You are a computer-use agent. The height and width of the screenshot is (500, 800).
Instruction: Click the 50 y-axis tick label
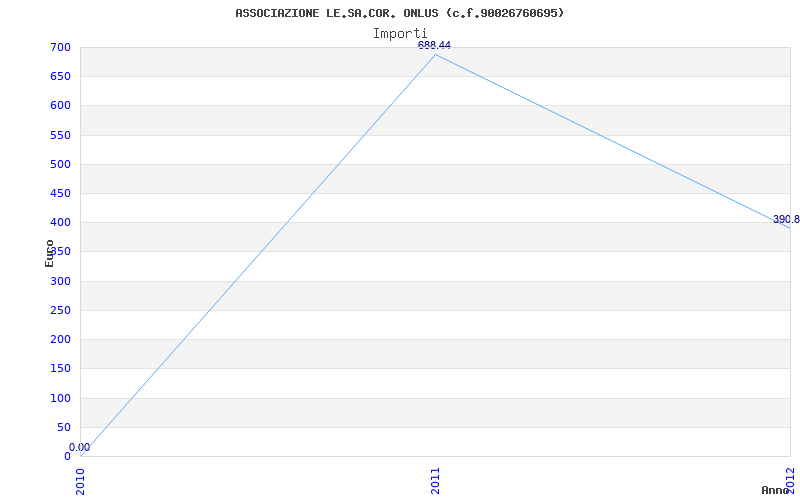click(63, 427)
